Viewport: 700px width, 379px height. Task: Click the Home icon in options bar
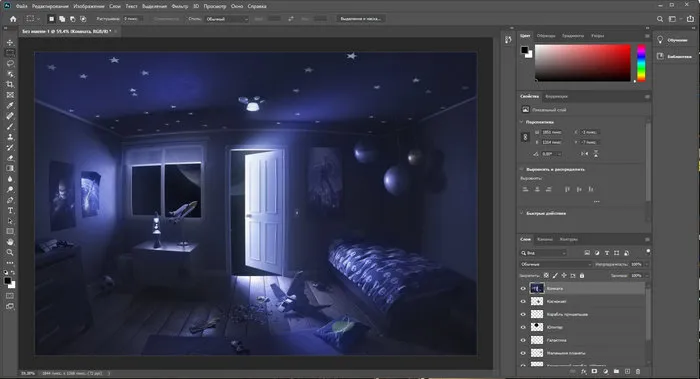tap(13, 19)
